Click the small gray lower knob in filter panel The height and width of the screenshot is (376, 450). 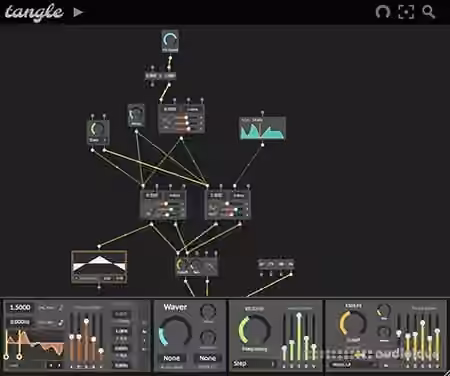point(384,332)
